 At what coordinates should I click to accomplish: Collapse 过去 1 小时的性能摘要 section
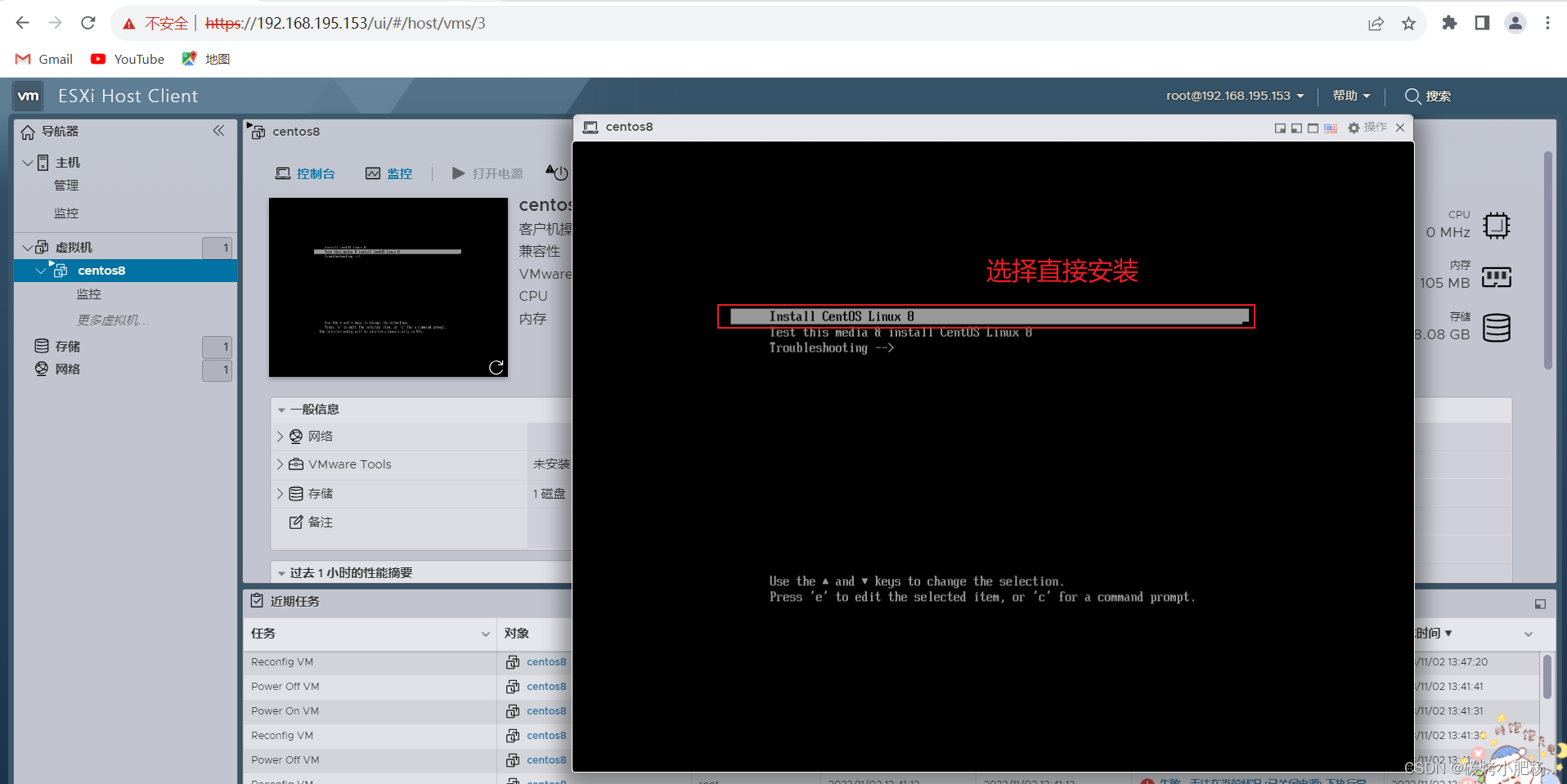click(x=281, y=573)
